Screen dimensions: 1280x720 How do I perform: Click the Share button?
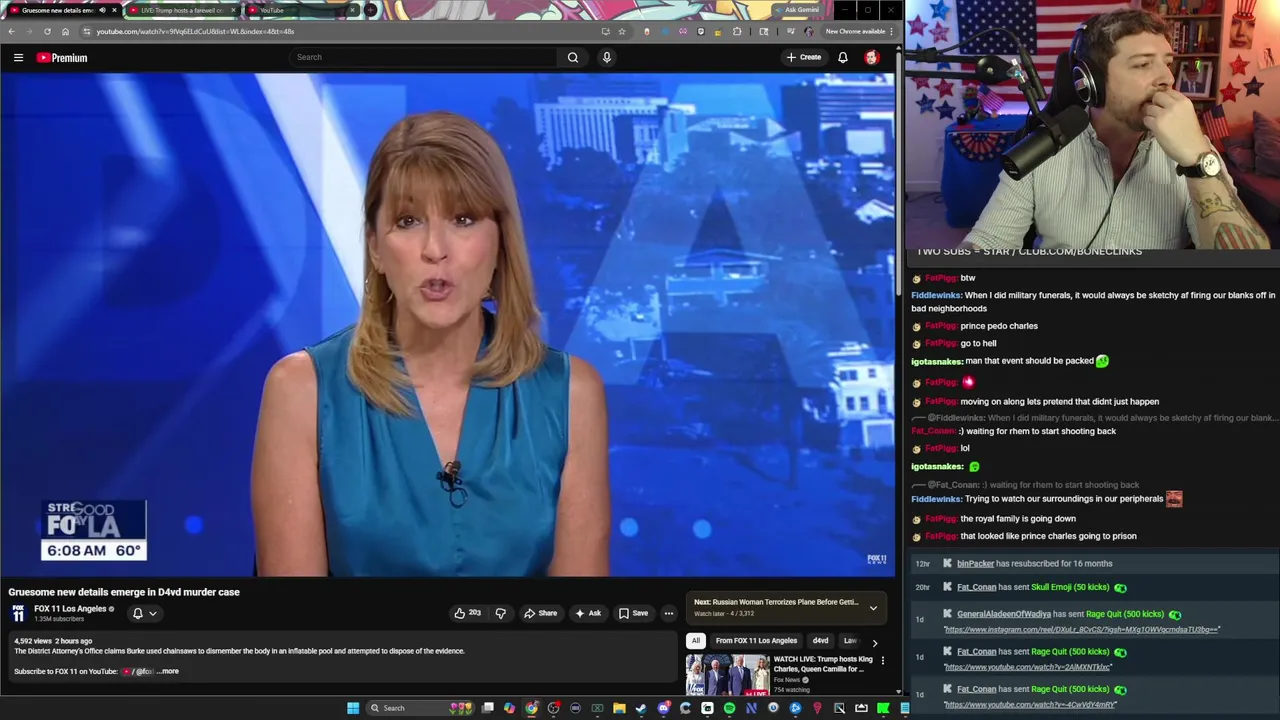[x=541, y=613]
